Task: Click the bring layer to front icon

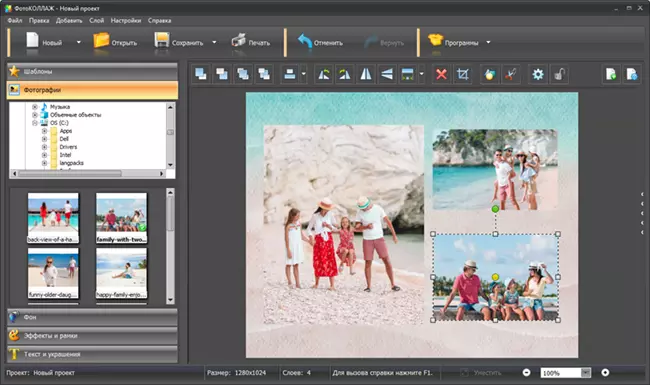Action: pos(201,74)
